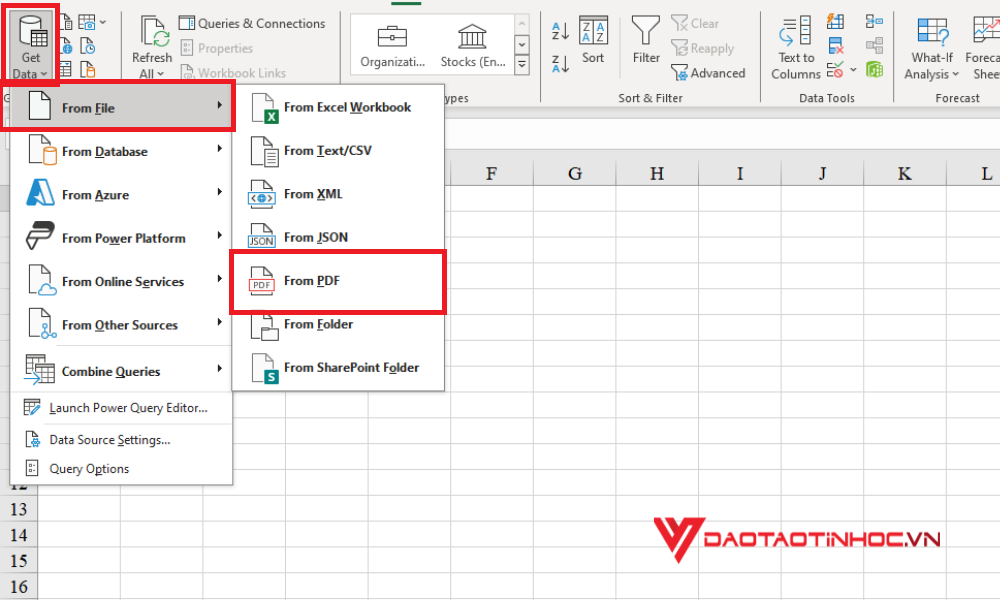Screen dimensions: 1000x600
Task: Expand the Data Validation dropdown arrow
Action: pyautogui.click(x=854, y=70)
